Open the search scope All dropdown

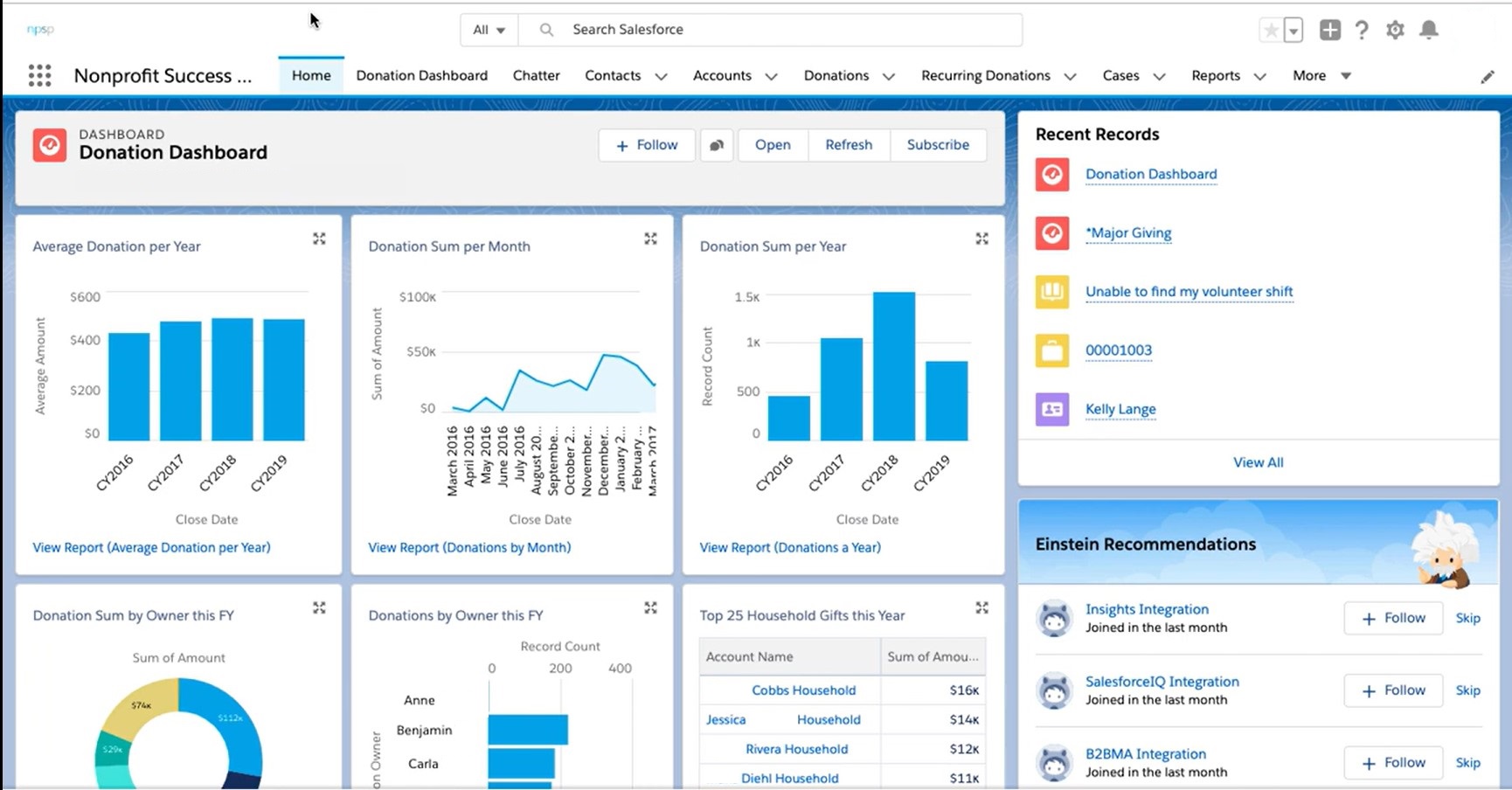(489, 29)
